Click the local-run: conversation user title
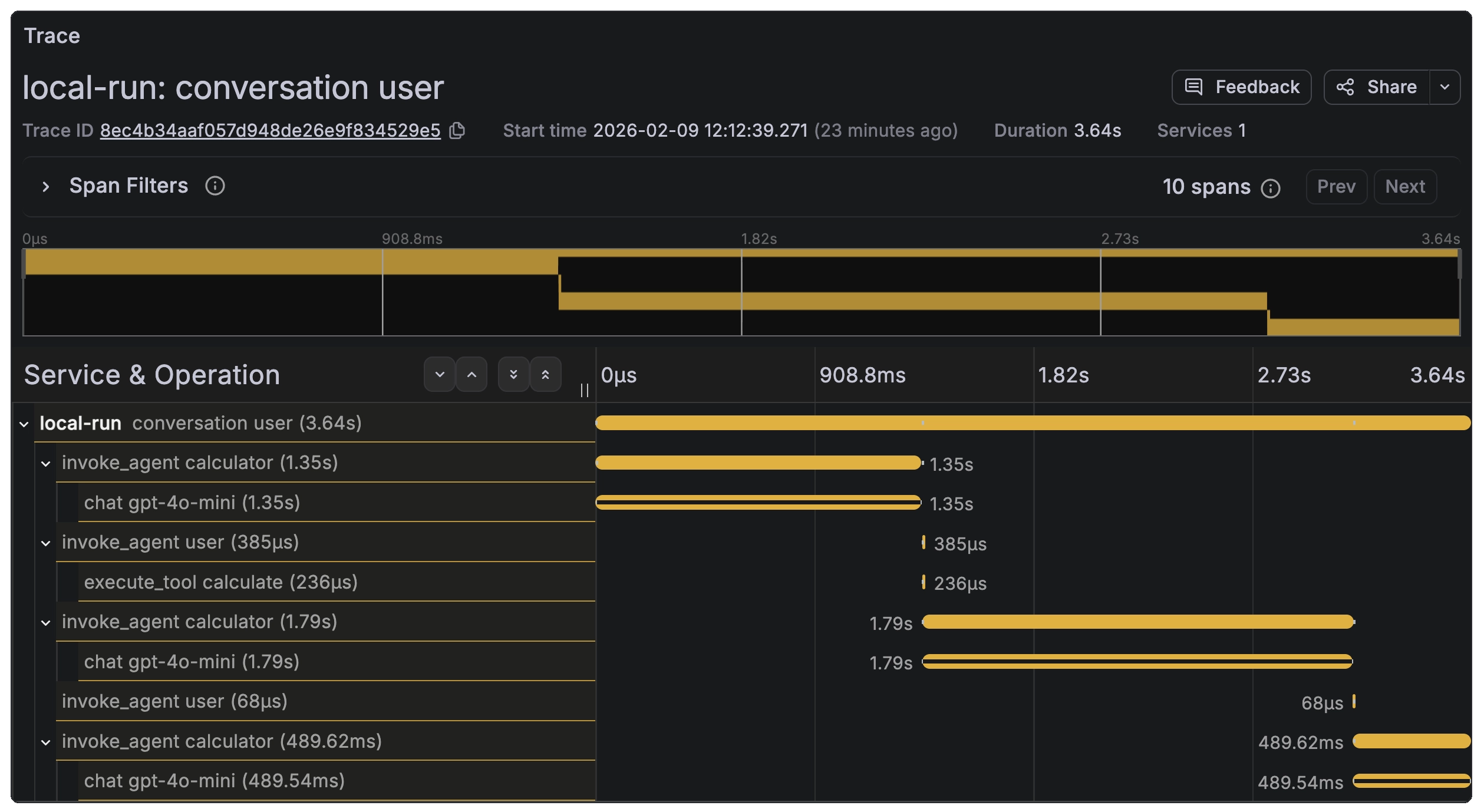Image resolution: width=1484 pixels, height=812 pixels. click(x=233, y=88)
